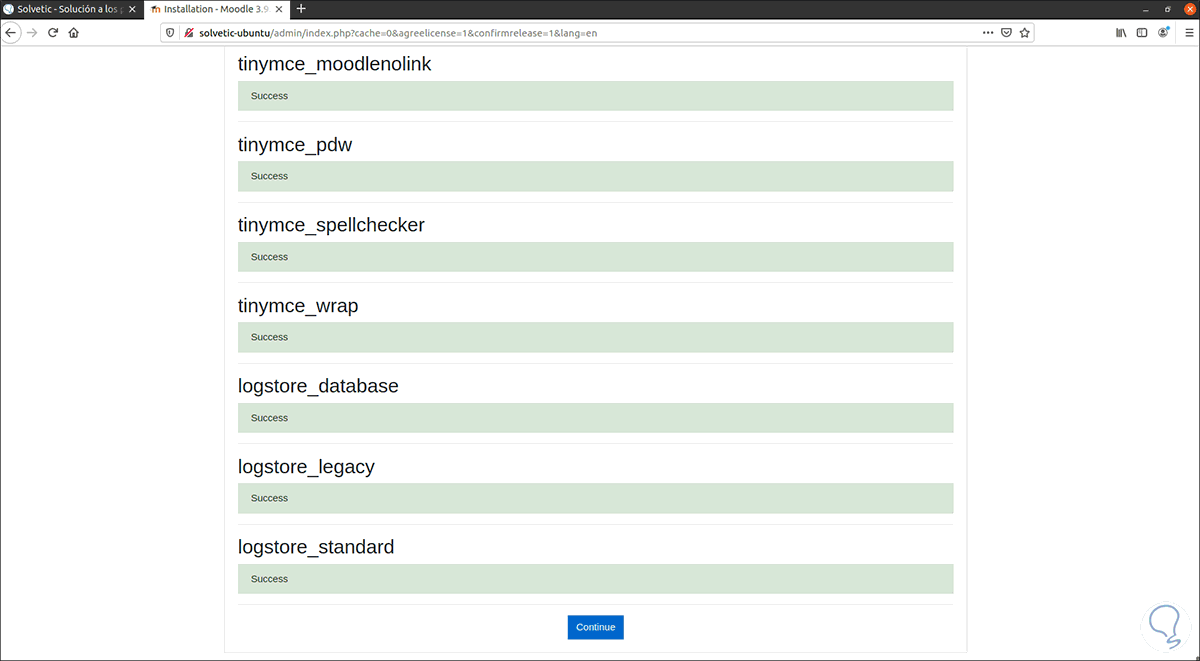Viewport: 1200px width, 661px height.
Task: Toggle the browser sidebar view
Action: [1141, 32]
